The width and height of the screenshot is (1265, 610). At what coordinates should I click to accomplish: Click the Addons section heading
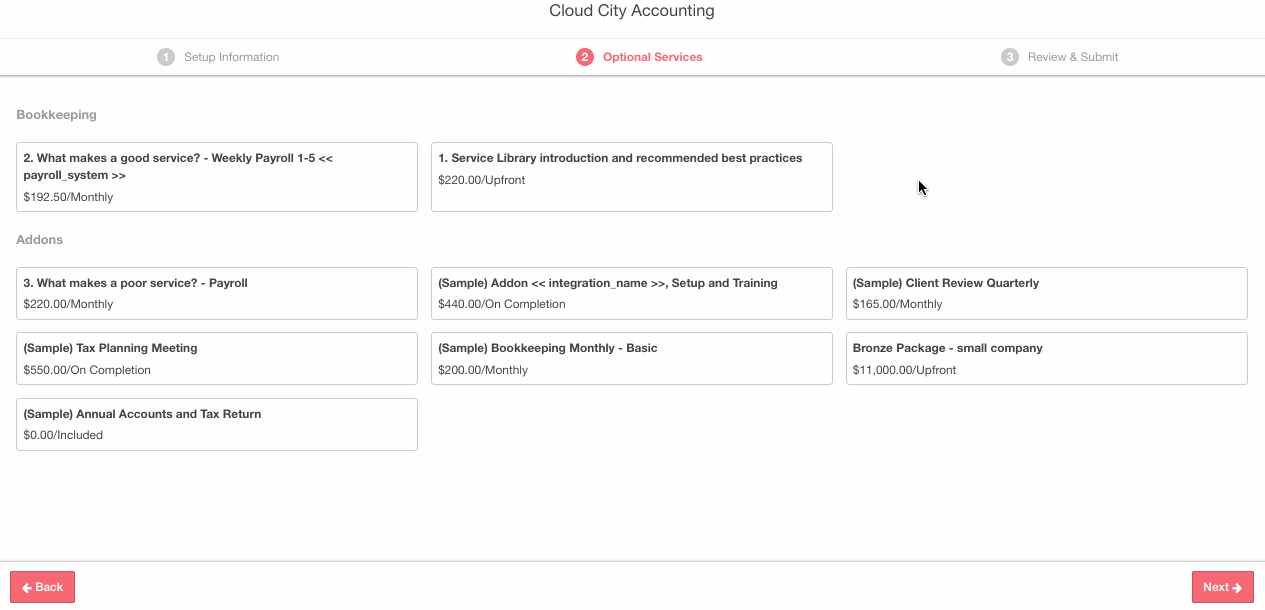tap(40, 240)
